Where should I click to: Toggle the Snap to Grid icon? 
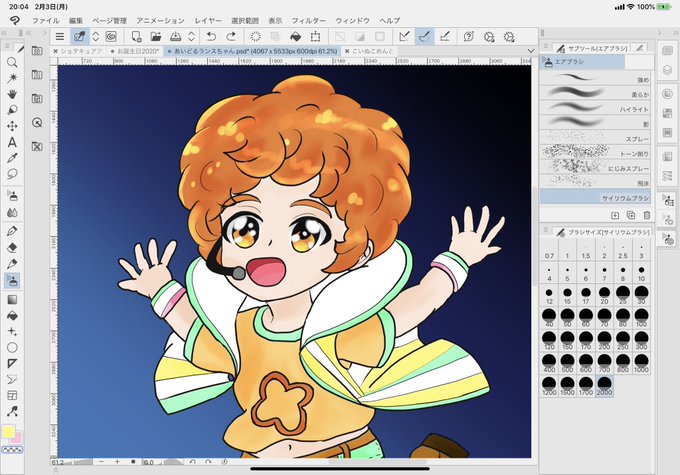click(445, 37)
